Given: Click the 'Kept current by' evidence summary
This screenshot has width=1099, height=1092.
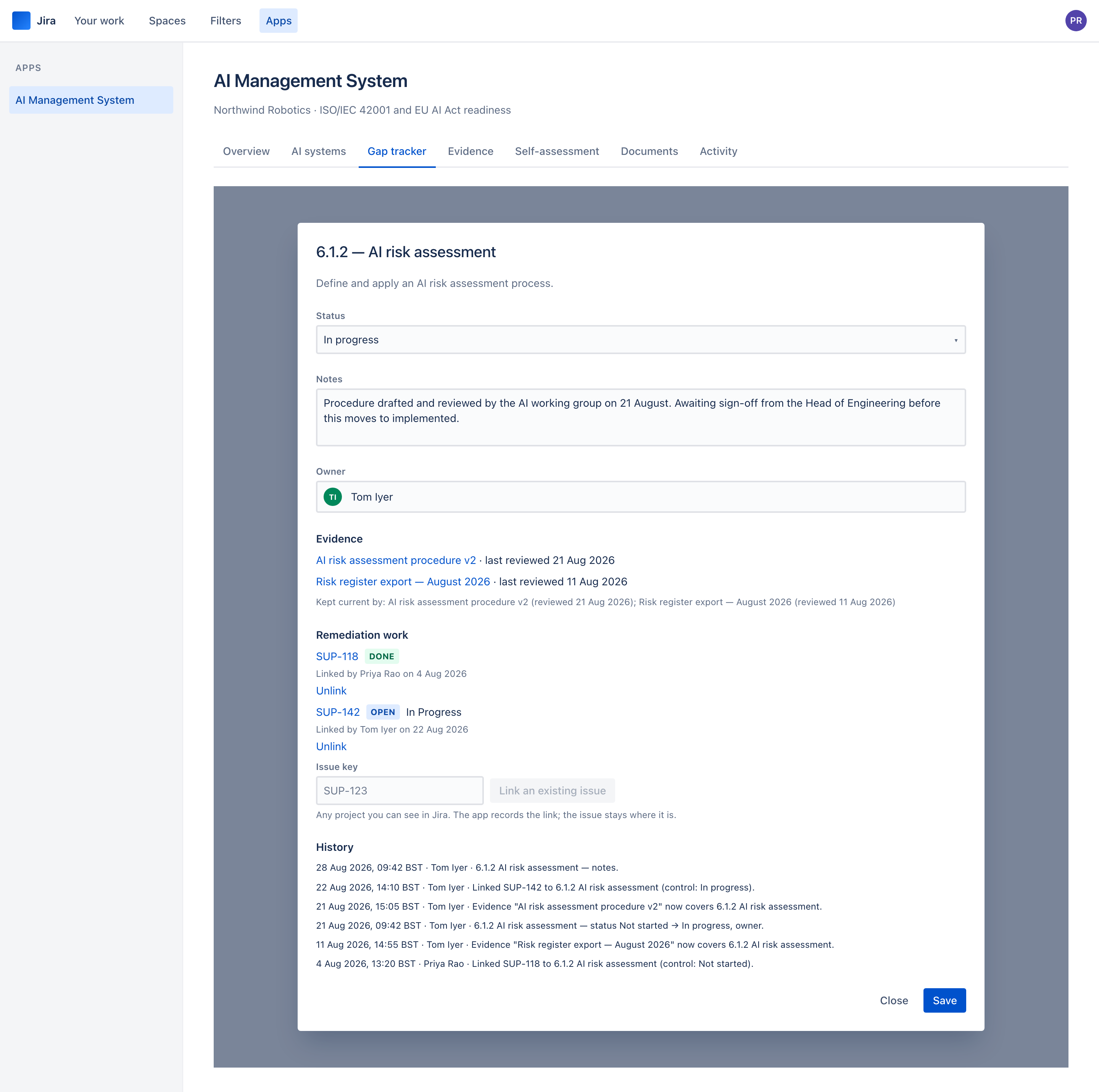Looking at the screenshot, I should [x=605, y=602].
